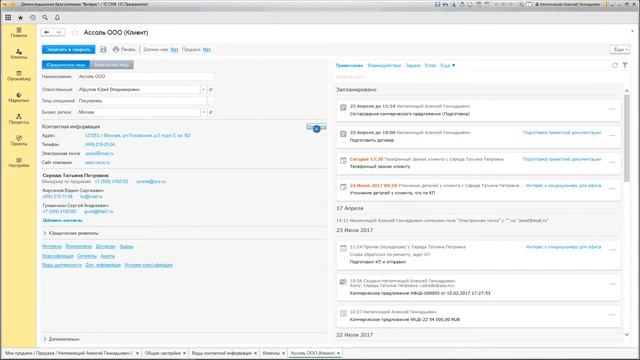Click Записать и закрыть button
Viewport: 640px width, 360px height.
pos(69,49)
